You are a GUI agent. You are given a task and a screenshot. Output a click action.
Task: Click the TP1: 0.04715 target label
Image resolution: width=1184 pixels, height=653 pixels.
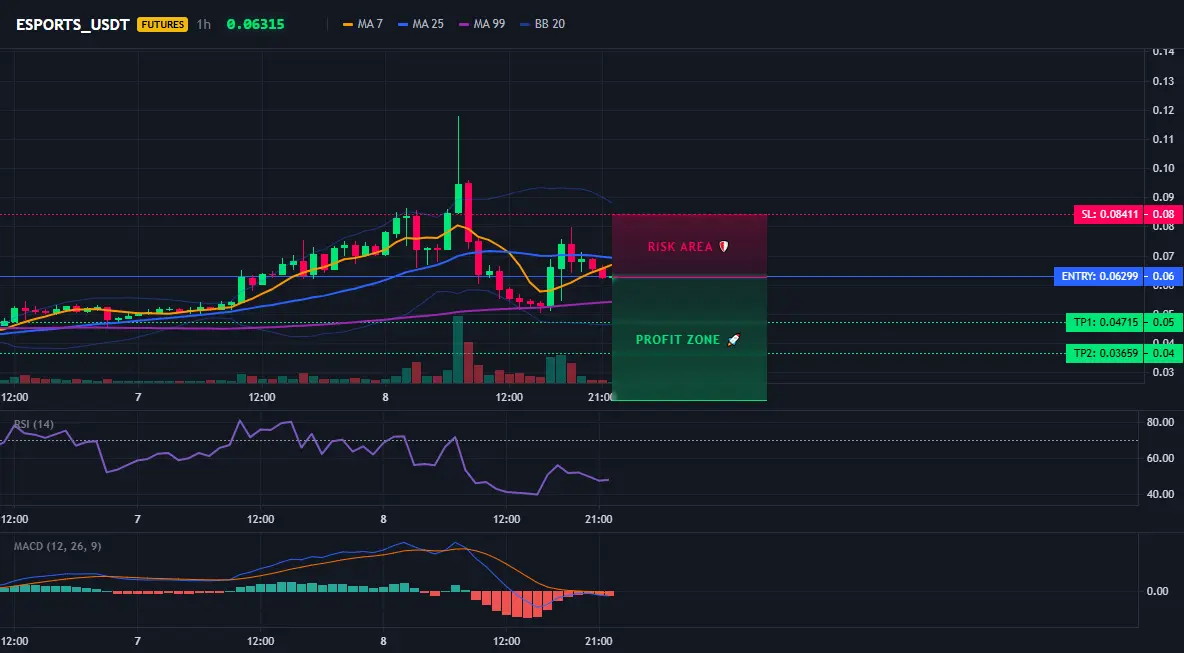(1104, 322)
